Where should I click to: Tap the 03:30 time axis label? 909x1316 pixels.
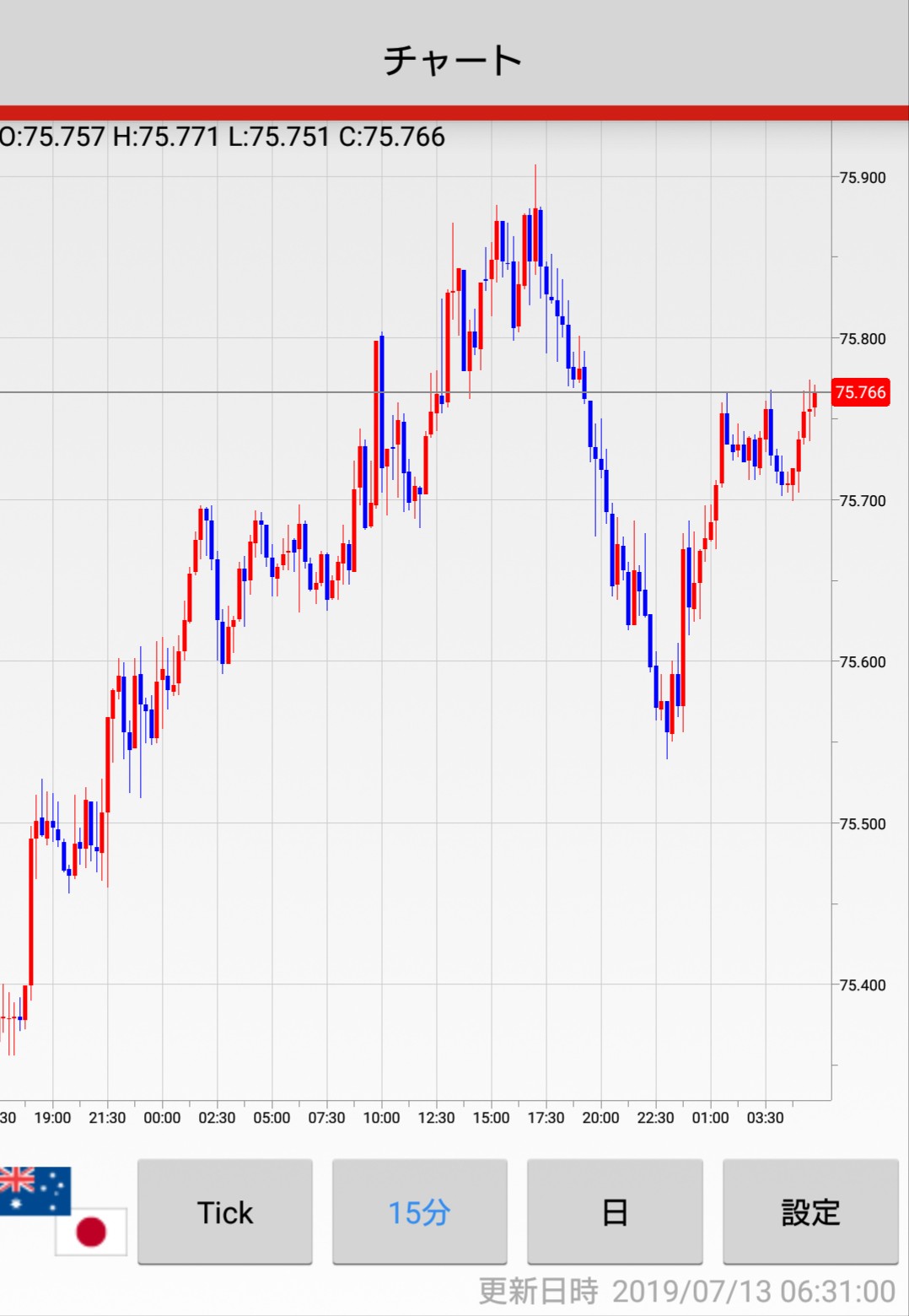tap(765, 1118)
